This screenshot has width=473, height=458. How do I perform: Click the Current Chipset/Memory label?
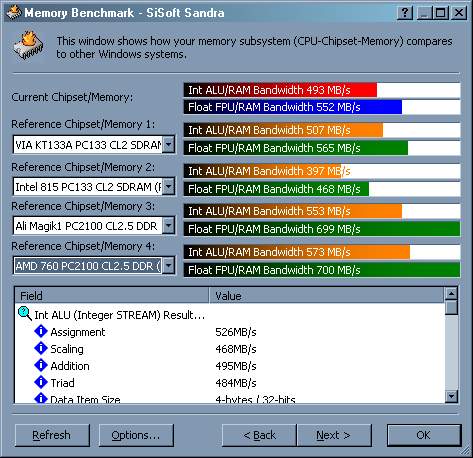coord(72,97)
